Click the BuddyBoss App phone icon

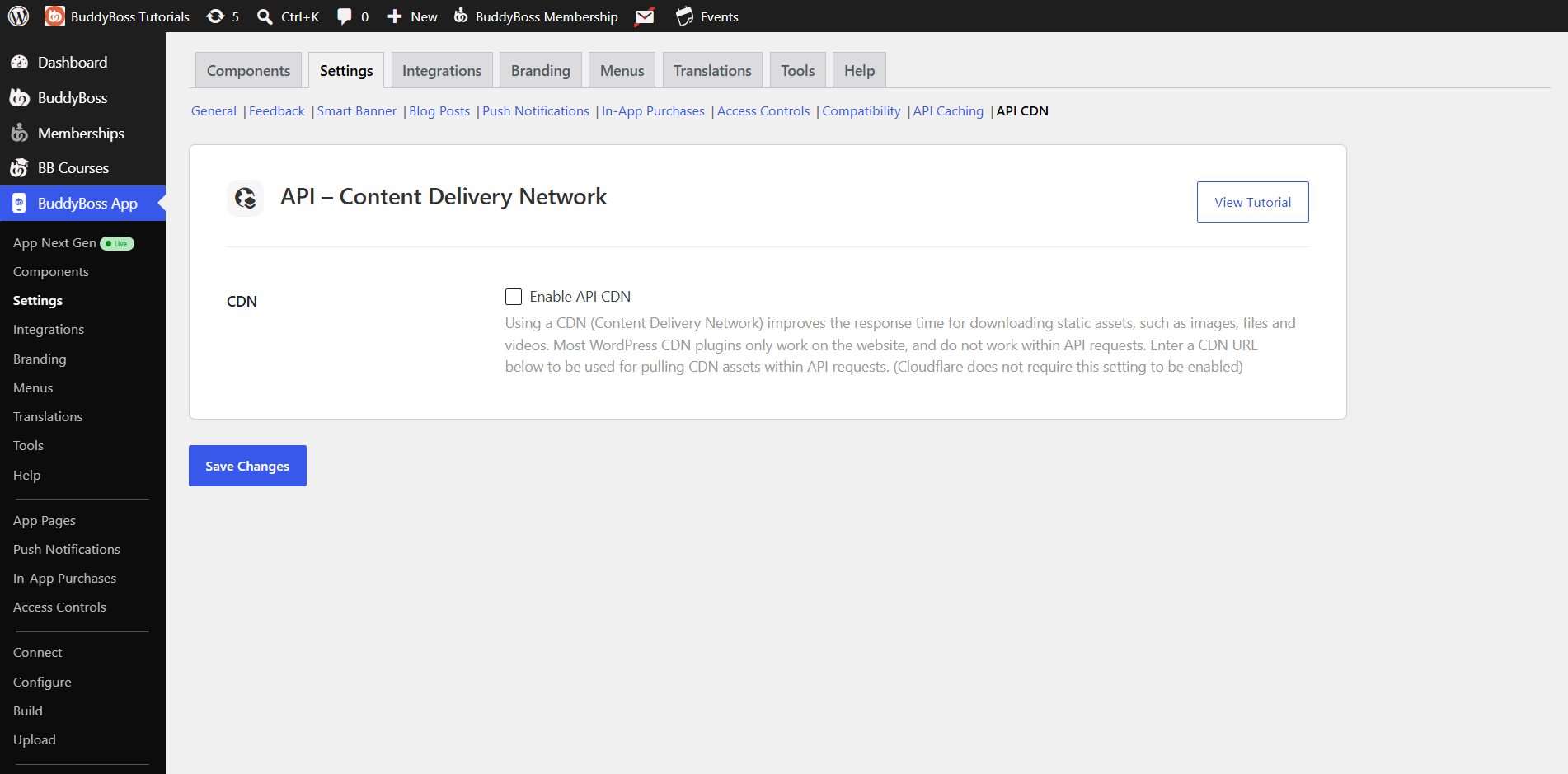pyautogui.click(x=19, y=204)
